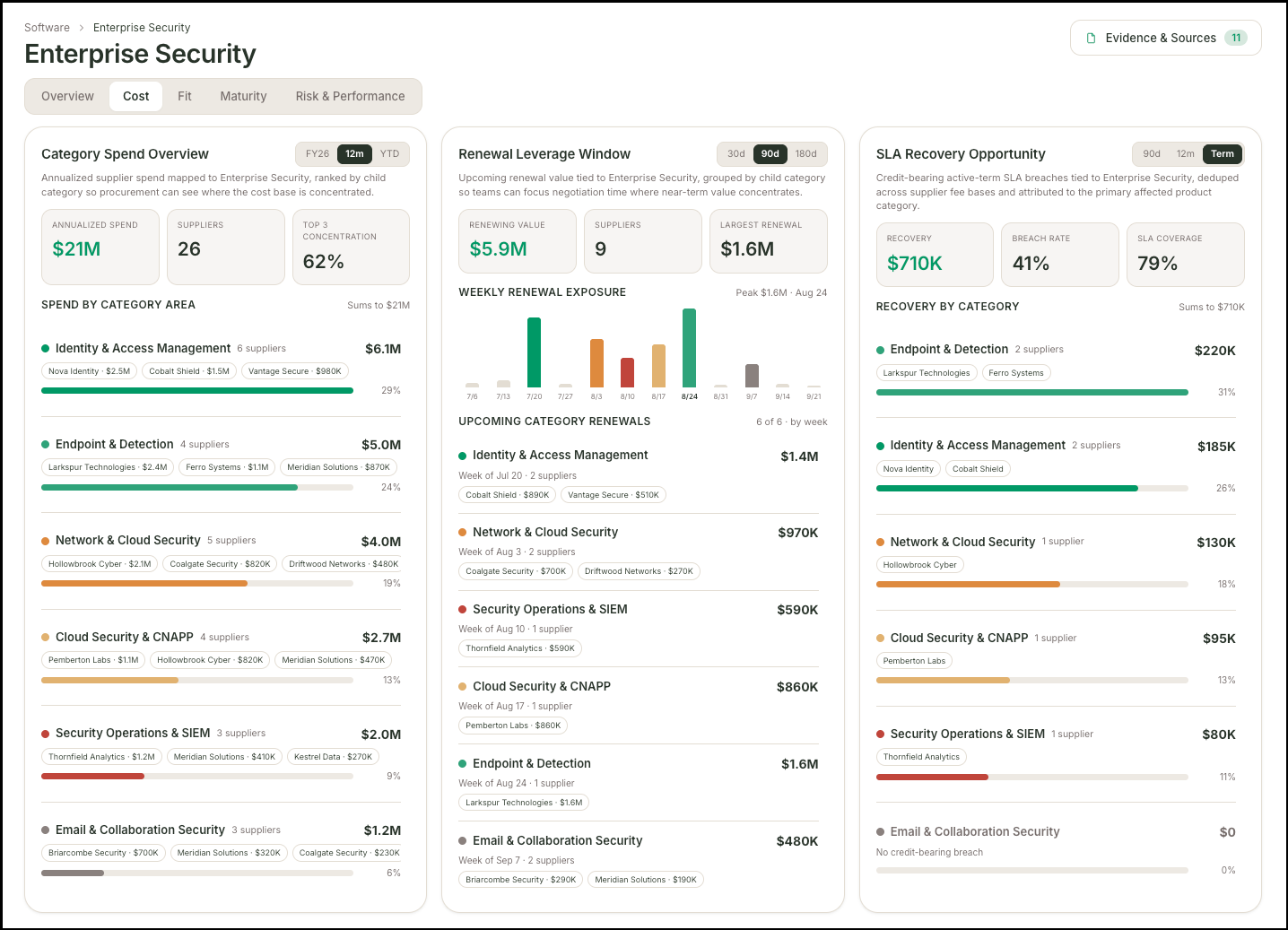Select 90d in Renewal Leverage Window
The height and width of the screenshot is (930, 1288).
coord(770,153)
